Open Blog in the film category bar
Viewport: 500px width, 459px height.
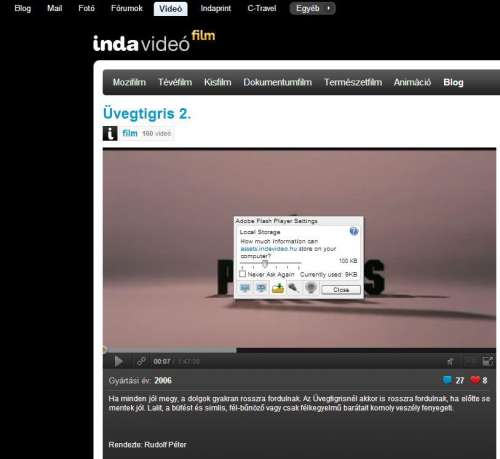click(453, 82)
